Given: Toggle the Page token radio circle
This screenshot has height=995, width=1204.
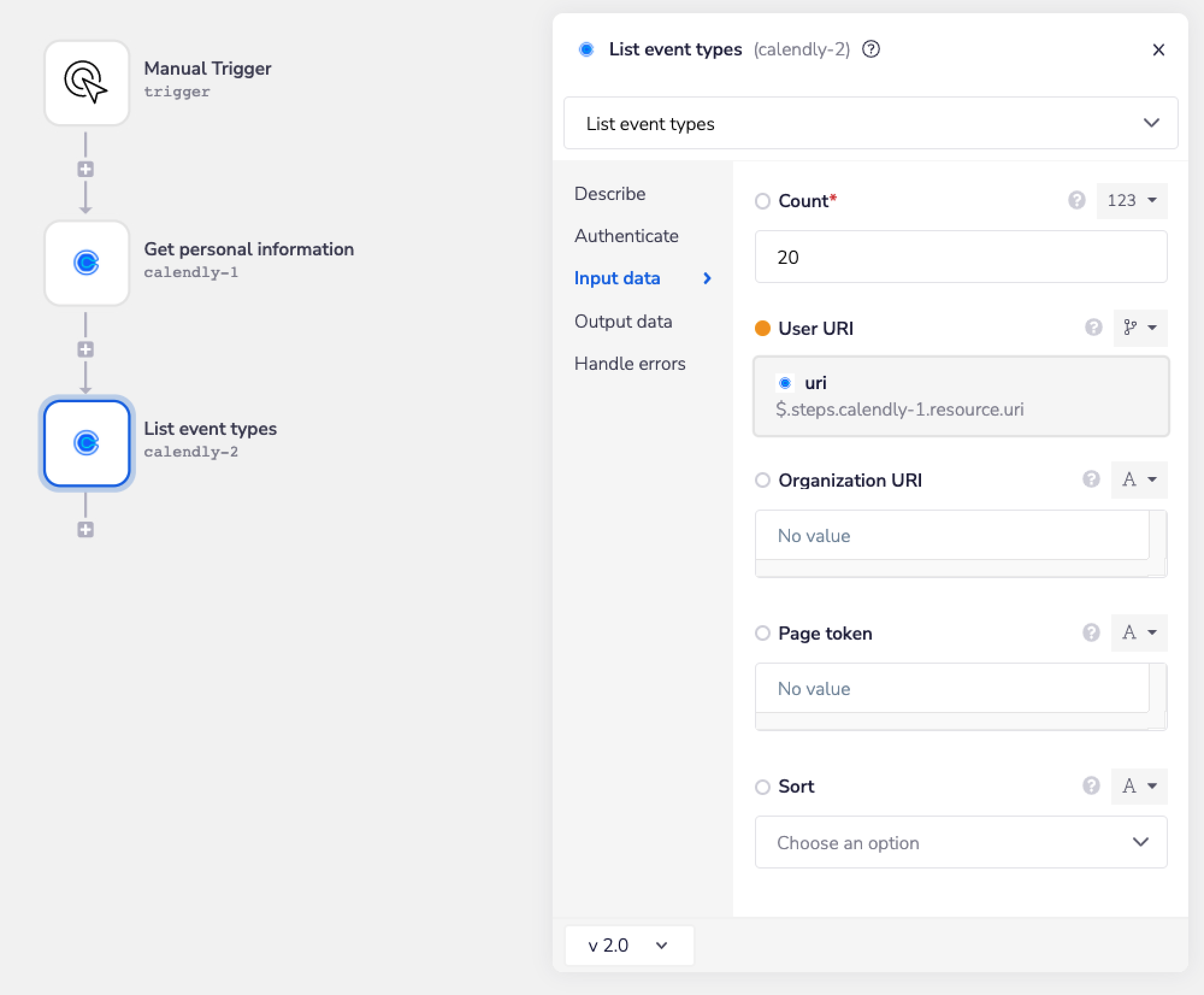Looking at the screenshot, I should point(762,633).
